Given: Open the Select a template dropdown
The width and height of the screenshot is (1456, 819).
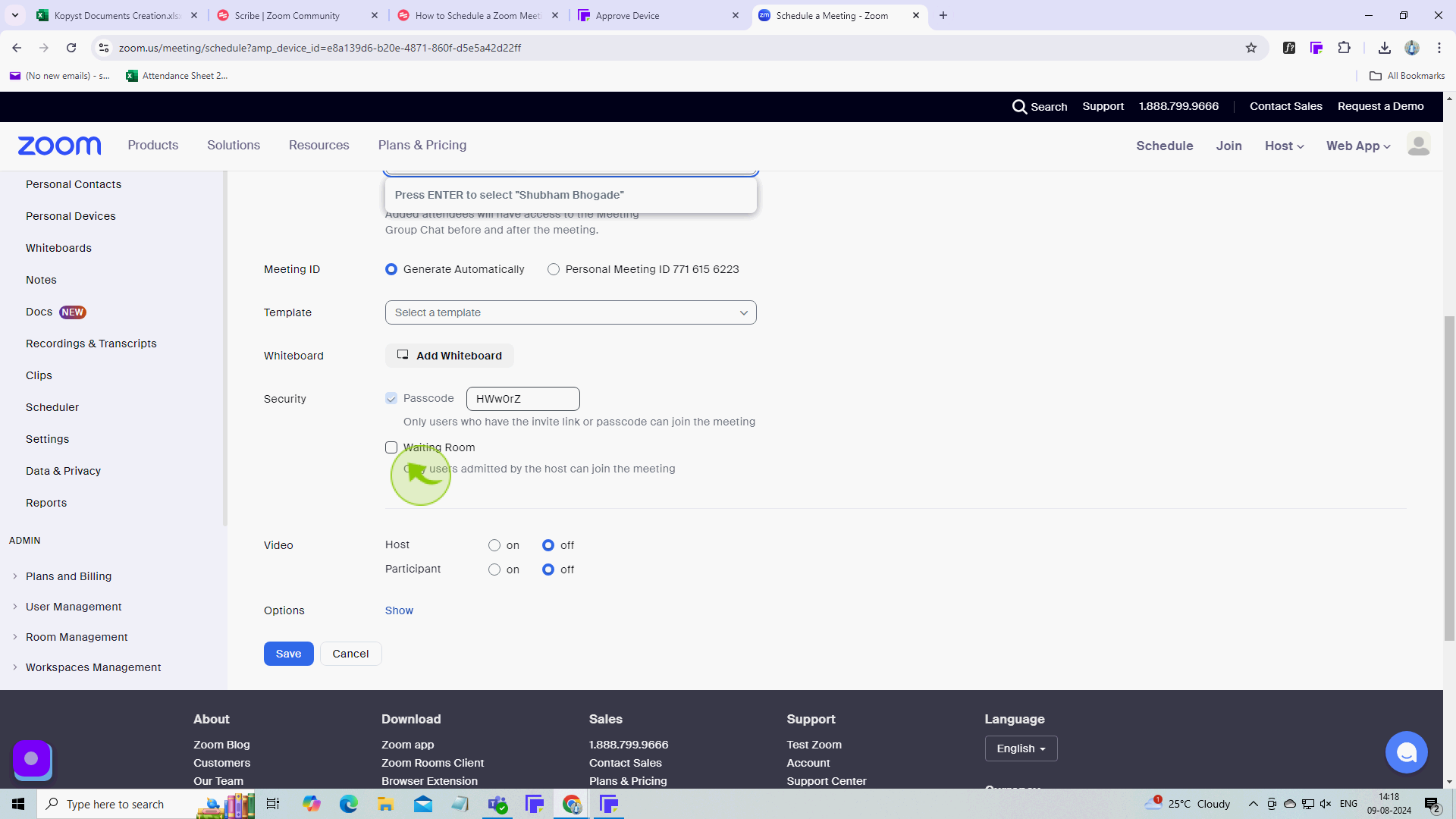Looking at the screenshot, I should click(570, 312).
